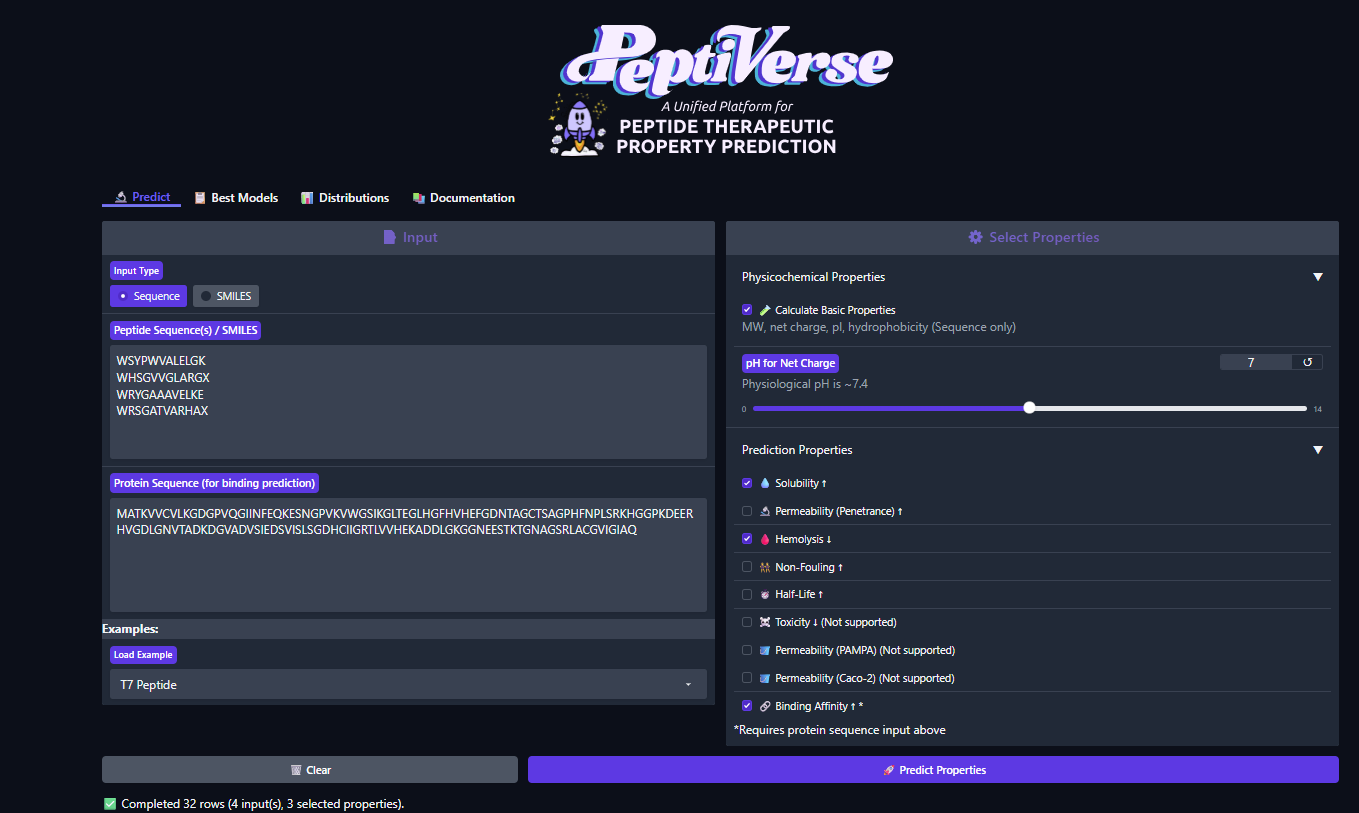Viewport: 1359px width, 813px height.
Task: Select the SMILES input type
Action: [x=226, y=296]
